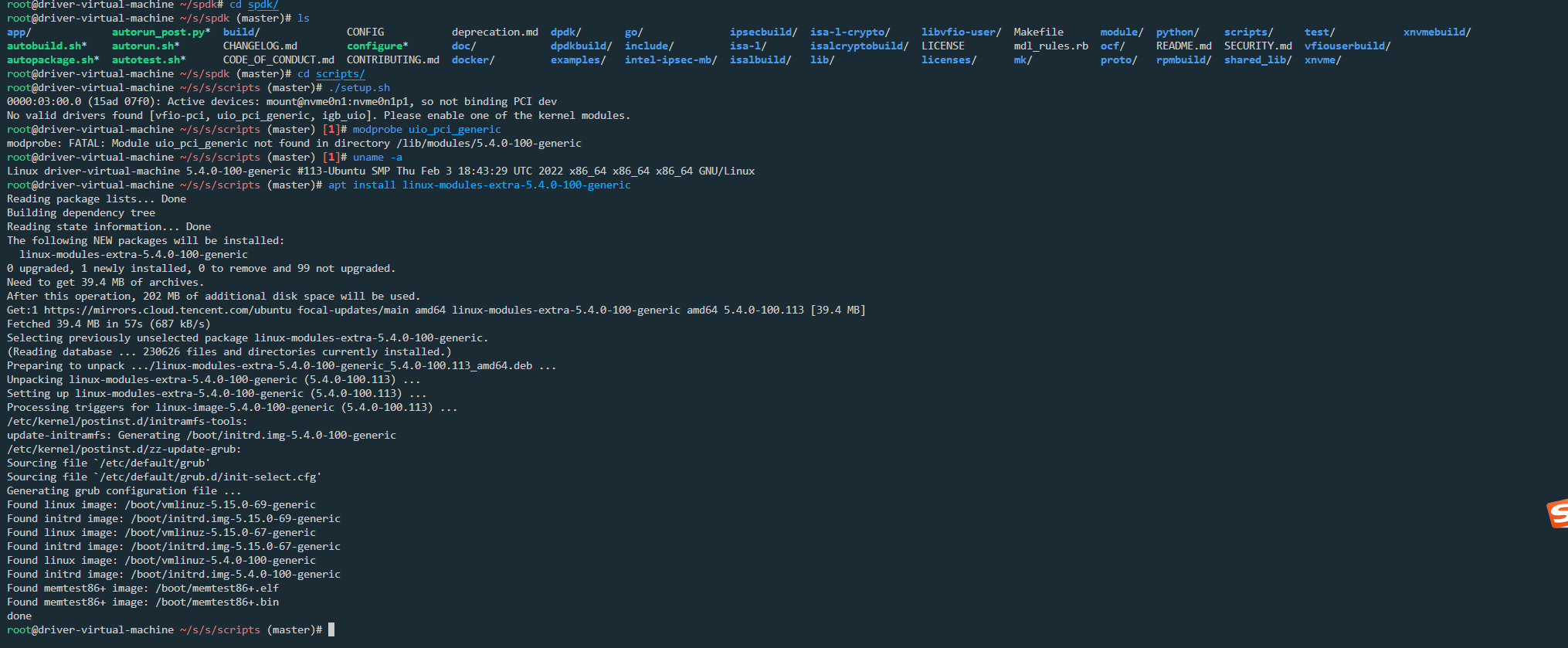The height and width of the screenshot is (648, 1568).
Task: Click the go/ directory entry
Action: pos(634,32)
